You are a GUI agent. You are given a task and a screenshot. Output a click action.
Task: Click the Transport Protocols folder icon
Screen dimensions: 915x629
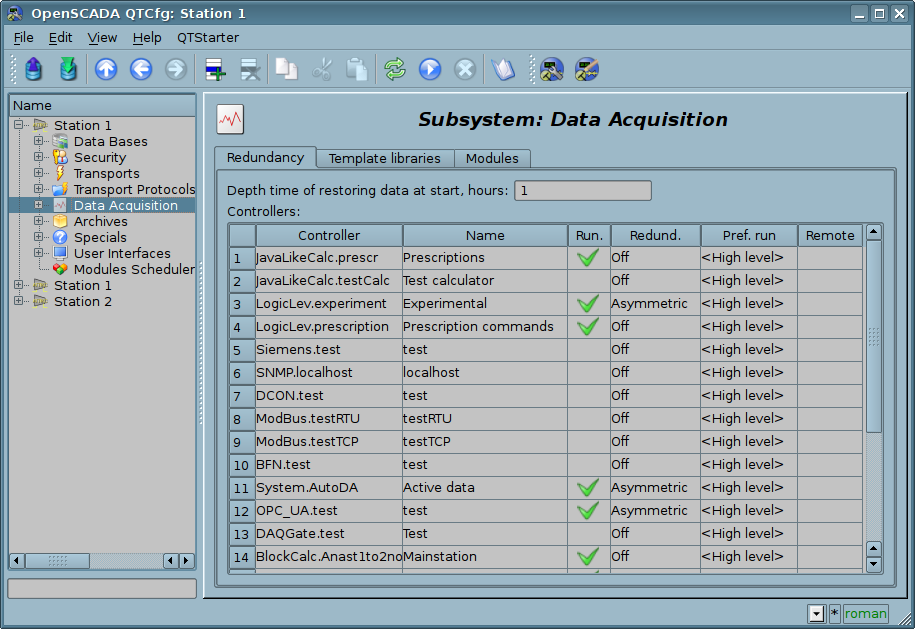coord(60,189)
